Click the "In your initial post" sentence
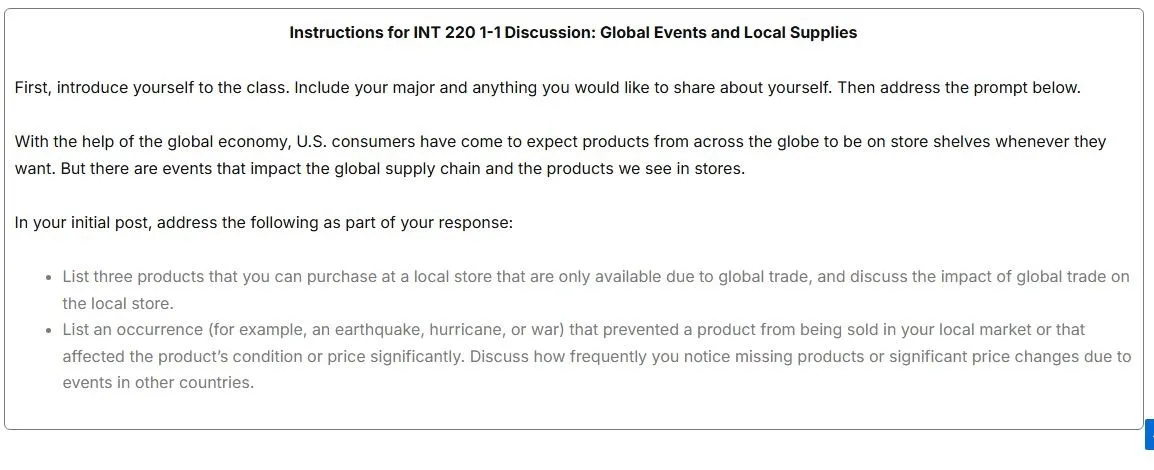 263,222
